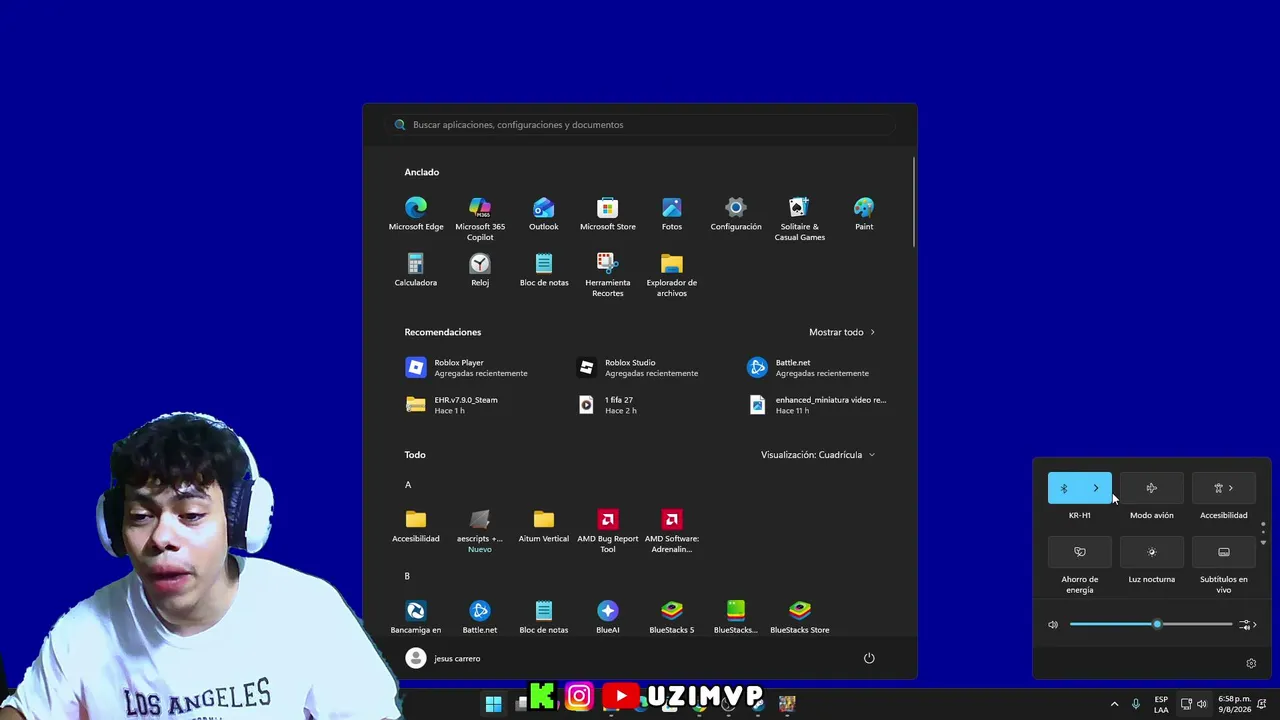The image size is (1280, 720).
Task: Open BlueStacks Store
Action: 800,617
